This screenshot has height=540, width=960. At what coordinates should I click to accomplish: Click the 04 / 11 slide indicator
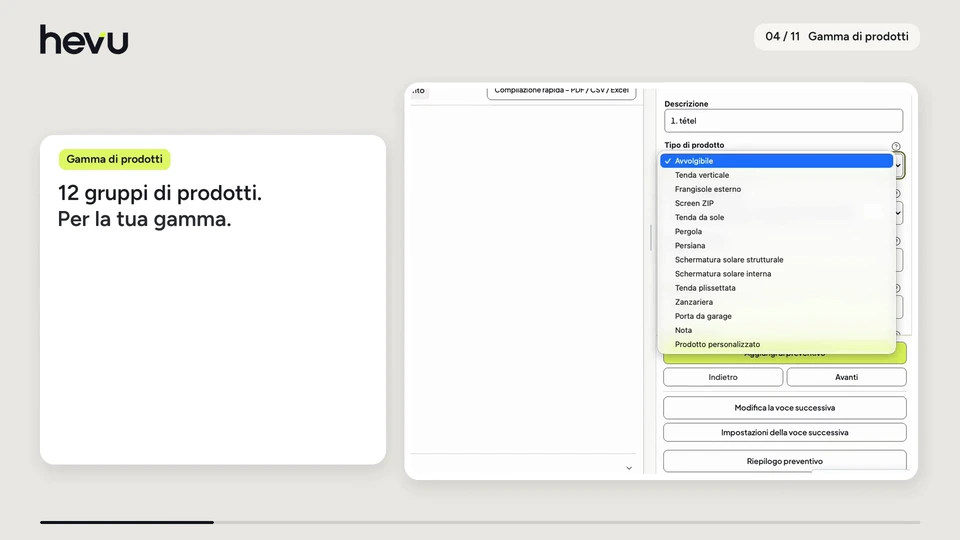click(836, 37)
